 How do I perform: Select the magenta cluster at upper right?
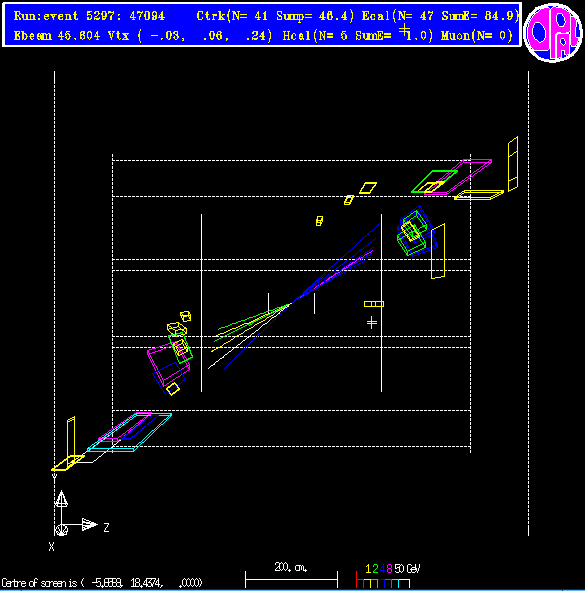coord(458,177)
